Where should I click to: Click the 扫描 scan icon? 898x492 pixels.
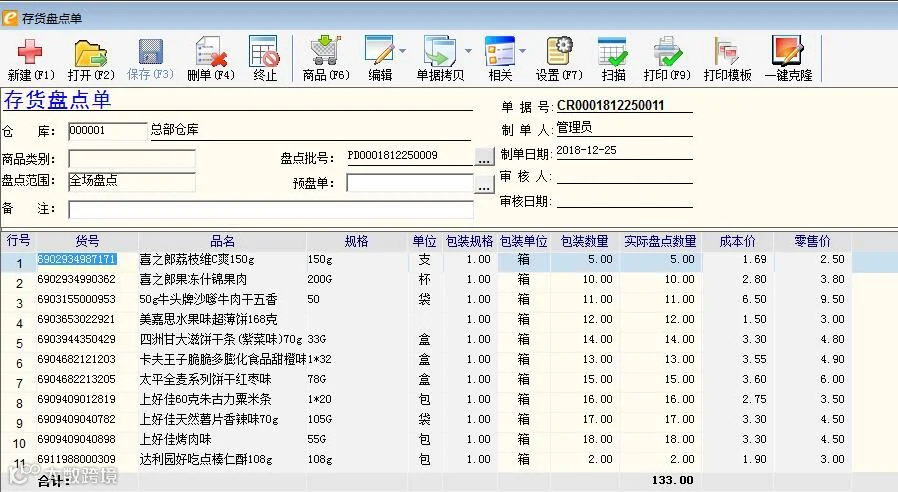(x=613, y=52)
